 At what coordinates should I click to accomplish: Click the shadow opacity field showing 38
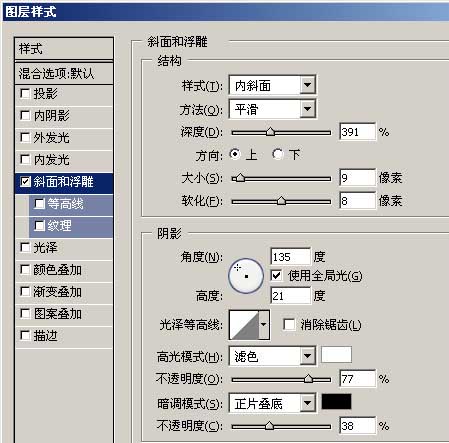point(357,426)
